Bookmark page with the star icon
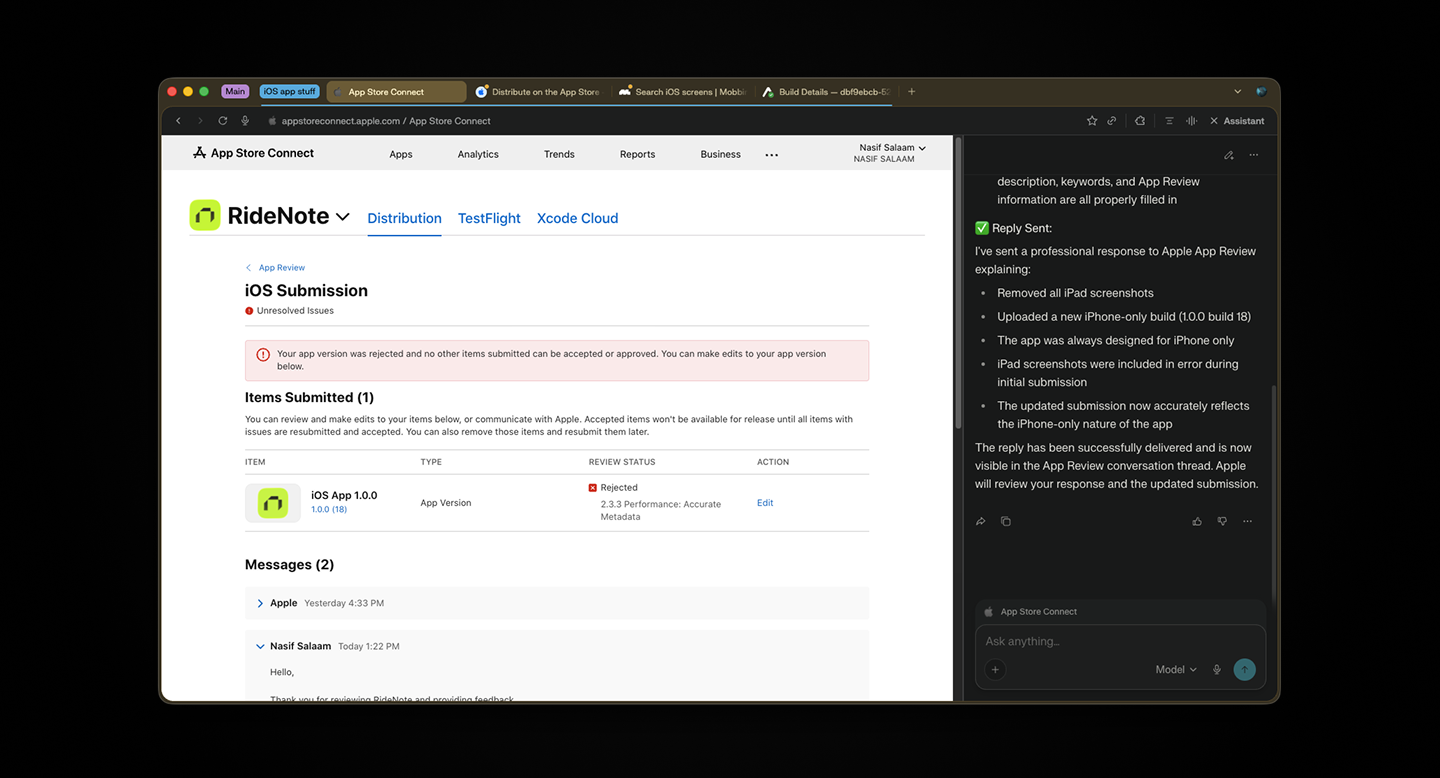This screenshot has height=778, width=1440. point(1091,121)
